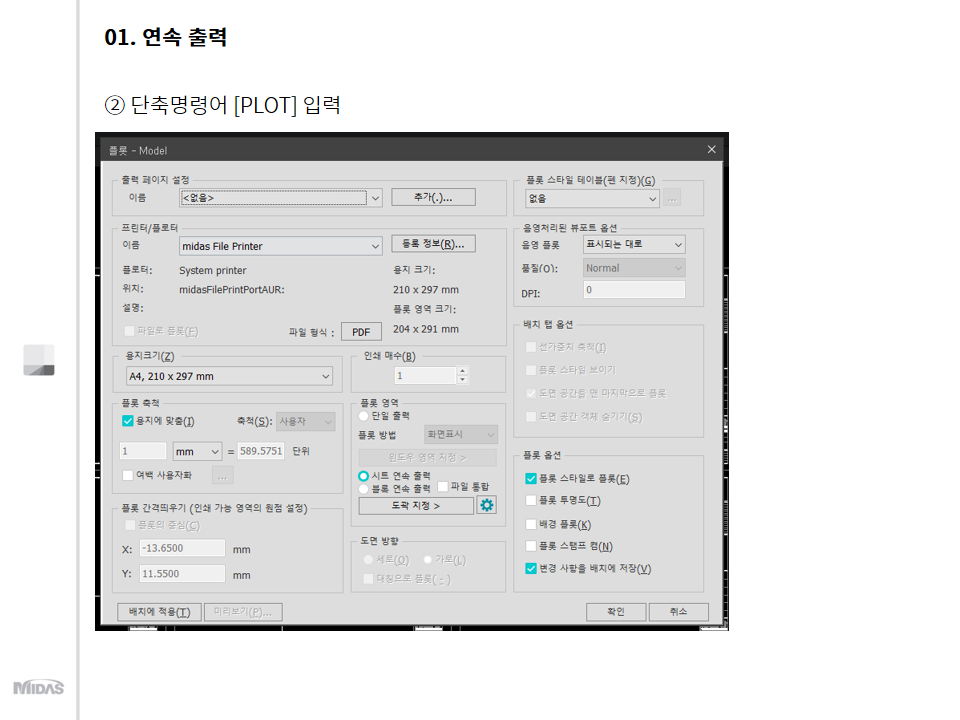Click the midasFilePrintPortAUR: location text
This screenshot has width=960, height=720.
232,290
